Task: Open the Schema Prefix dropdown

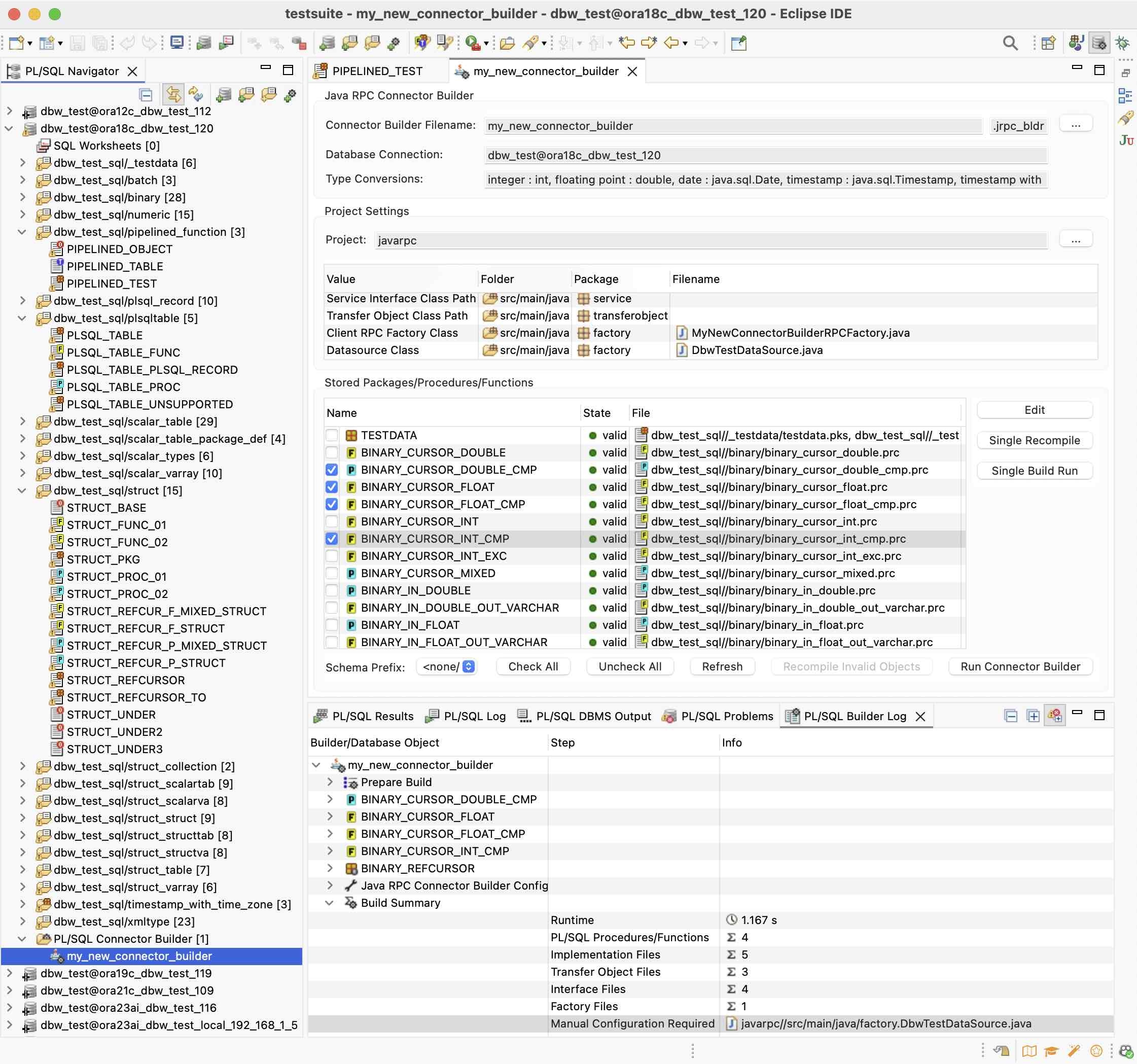Action: coord(468,666)
